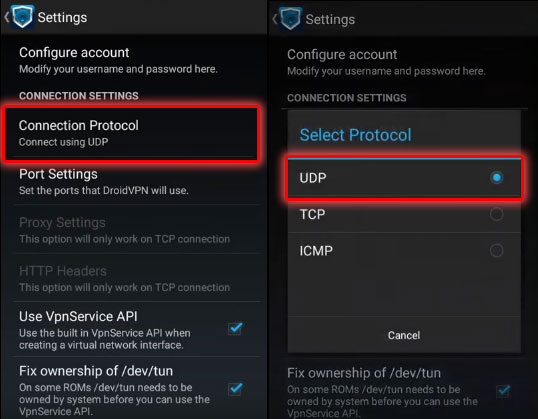Tap the DroidVPN shield icon in left panel

click(23, 16)
